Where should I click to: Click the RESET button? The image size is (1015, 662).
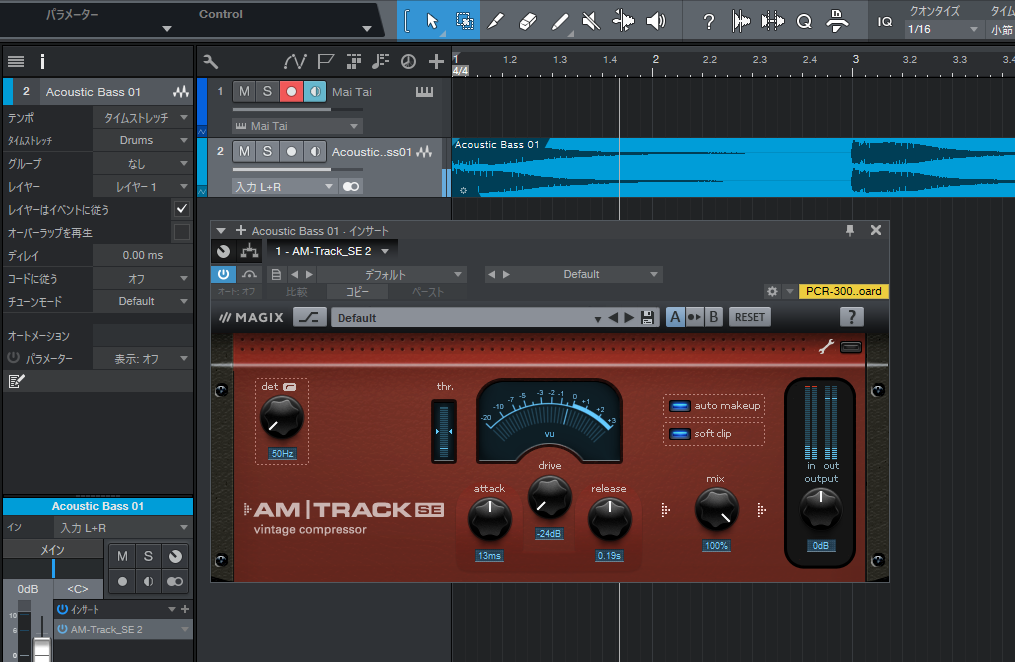(x=750, y=317)
